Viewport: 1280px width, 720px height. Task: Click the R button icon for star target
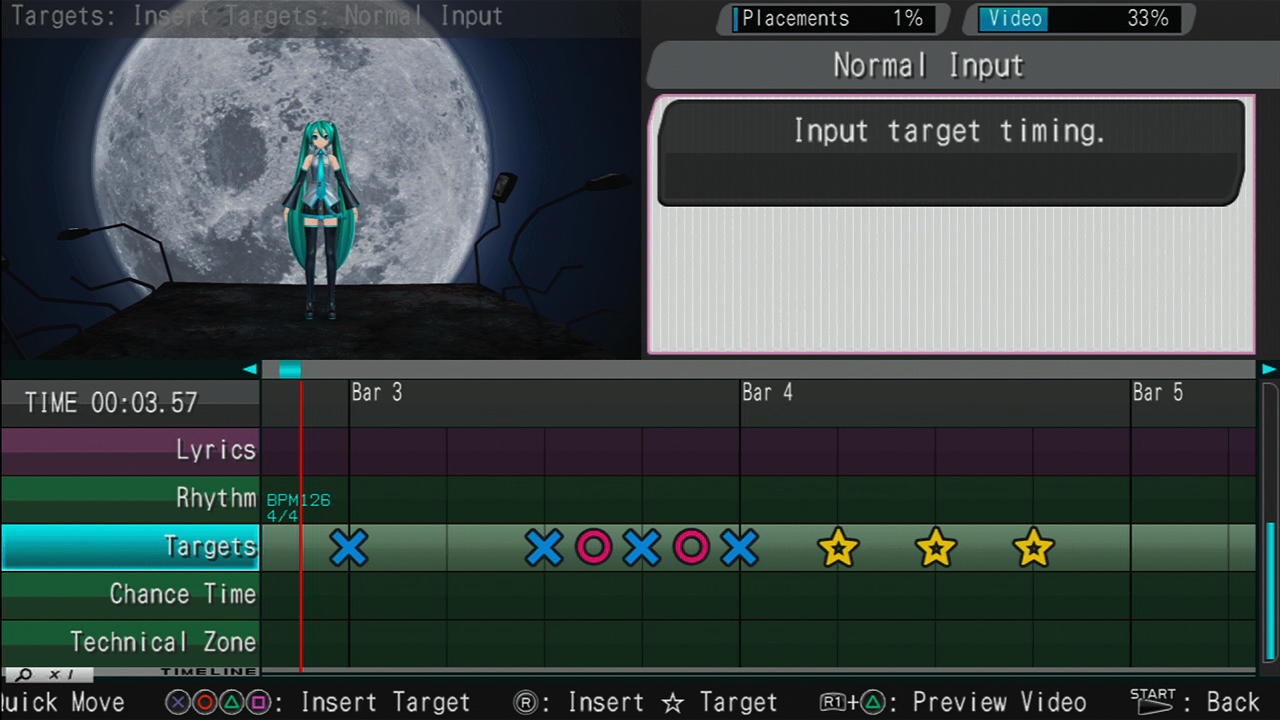point(526,703)
